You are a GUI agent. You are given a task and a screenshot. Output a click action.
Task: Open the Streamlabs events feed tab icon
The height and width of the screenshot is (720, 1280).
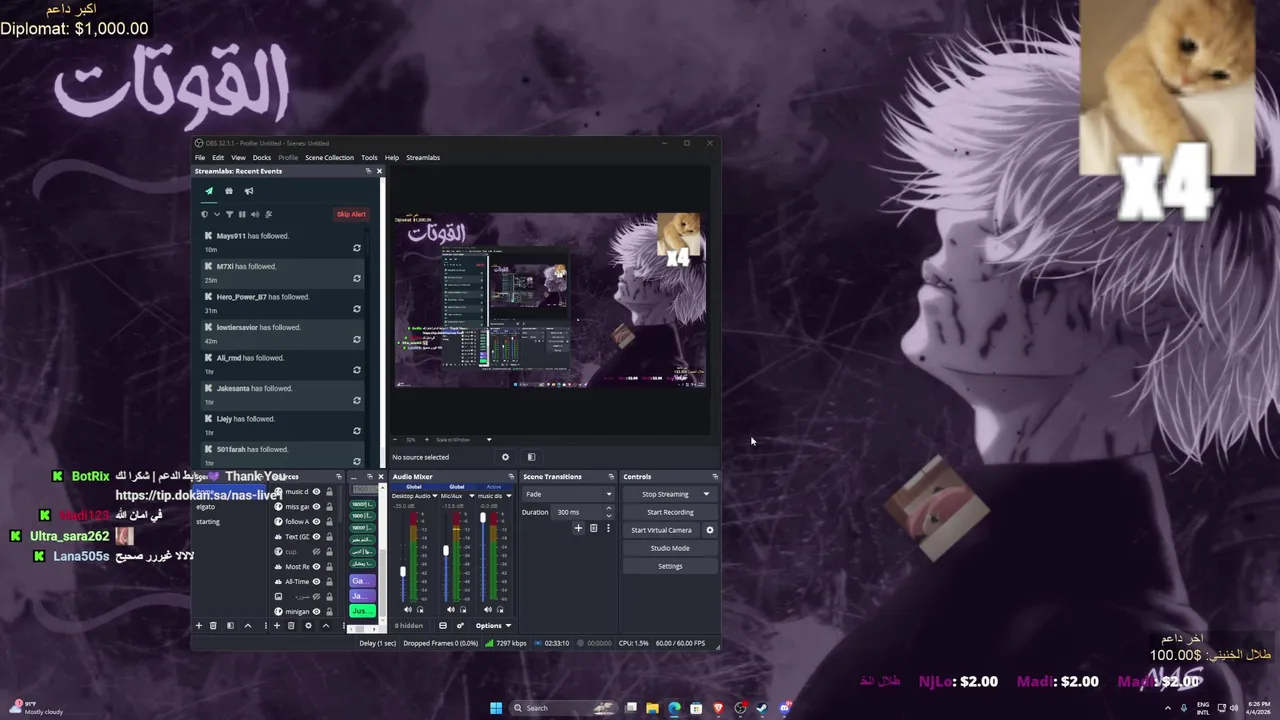(209, 191)
